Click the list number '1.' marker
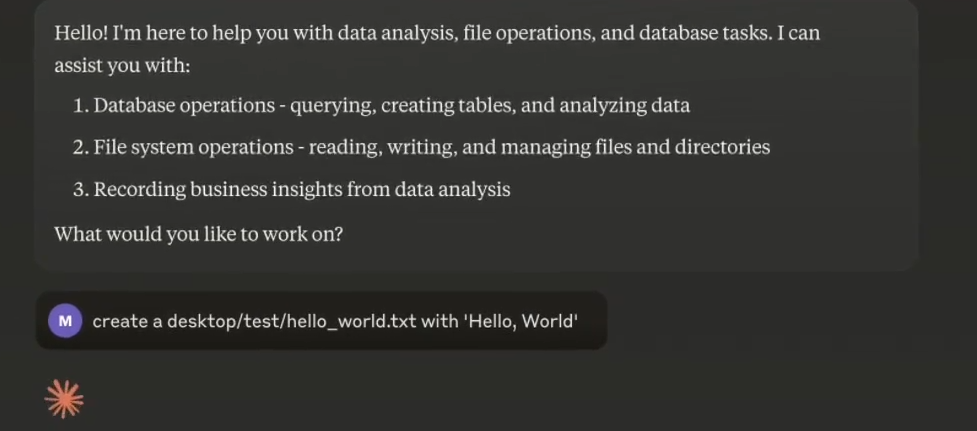Image resolution: width=977 pixels, height=431 pixels. 82,106
